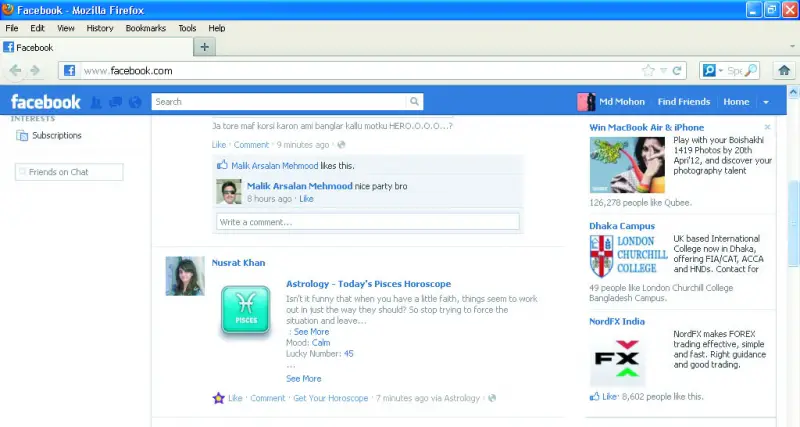This screenshot has height=427, width=800.
Task: Click the page vertical scrollbar thumb
Action: tap(794, 223)
